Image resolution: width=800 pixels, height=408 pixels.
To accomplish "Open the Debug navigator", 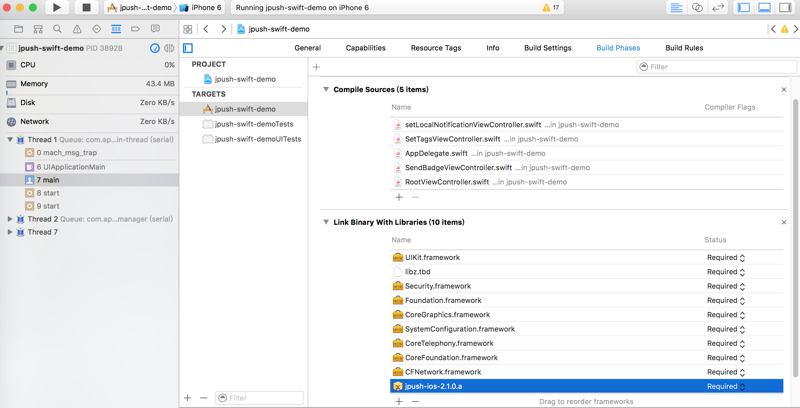I will [116, 29].
